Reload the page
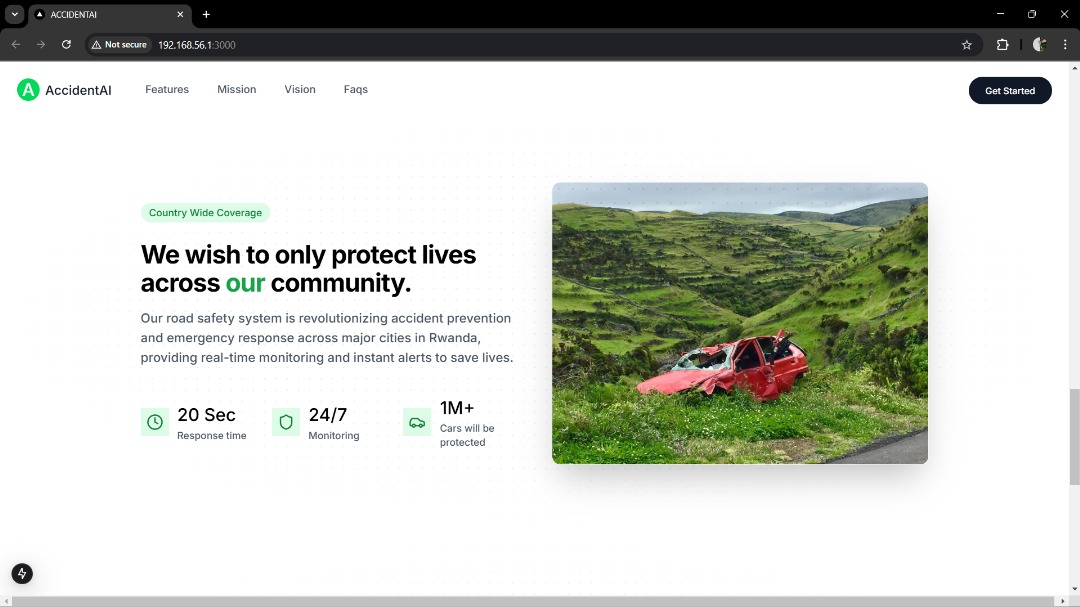 pos(66,45)
